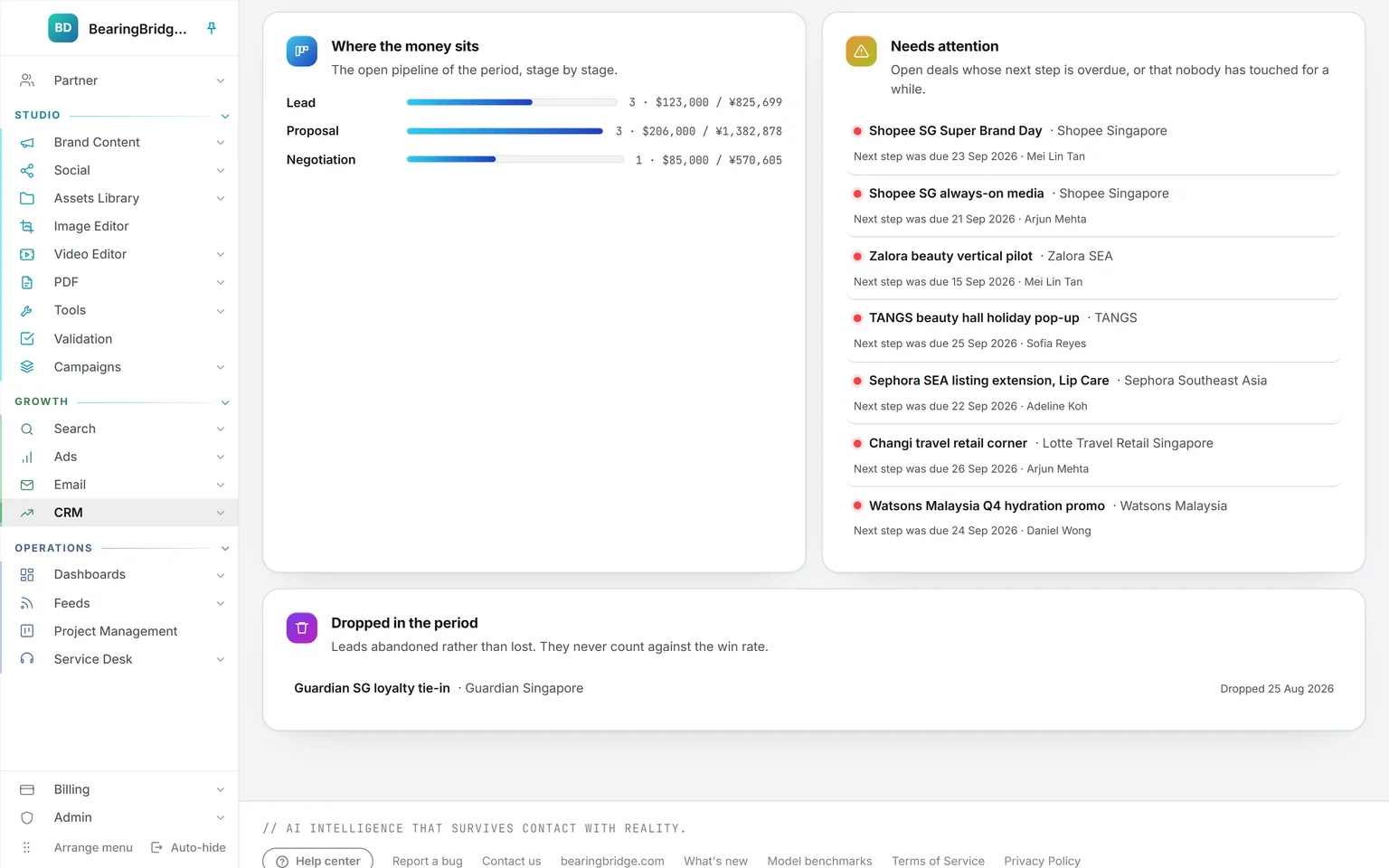Expand the CRM submenu chevron
Image resolution: width=1389 pixels, height=868 pixels.
(x=221, y=513)
